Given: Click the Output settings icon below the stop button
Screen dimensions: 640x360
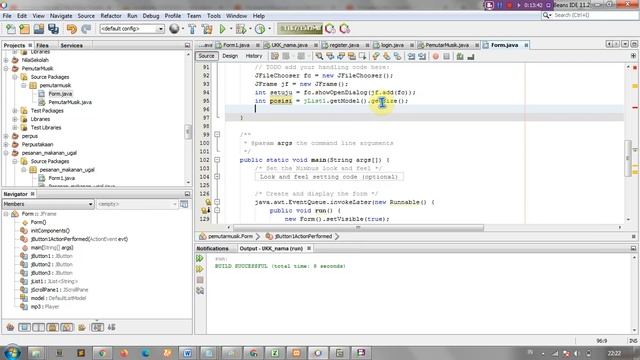Looking at the screenshot, I should (x=200, y=291).
